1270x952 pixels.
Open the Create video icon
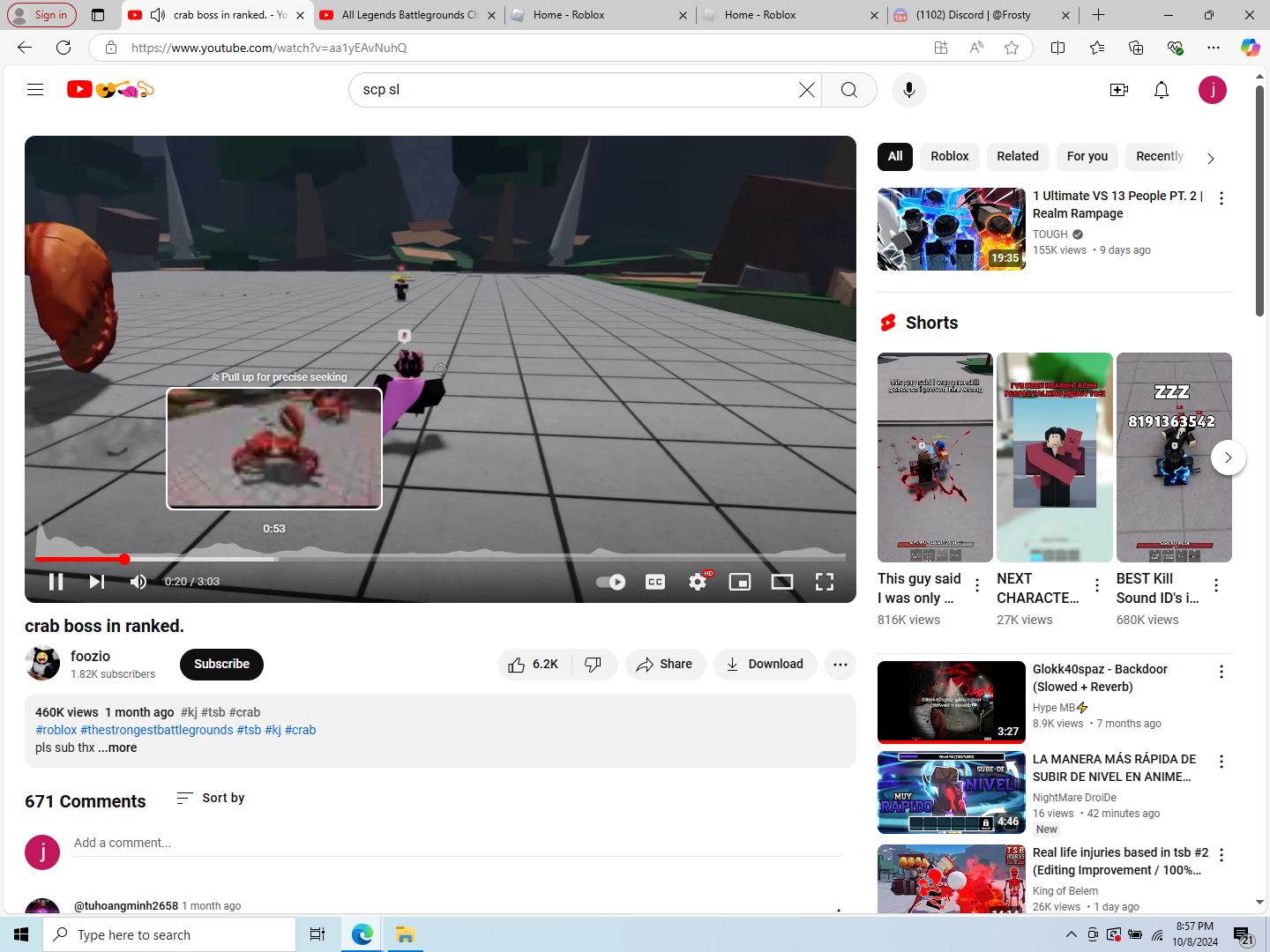click(1119, 90)
